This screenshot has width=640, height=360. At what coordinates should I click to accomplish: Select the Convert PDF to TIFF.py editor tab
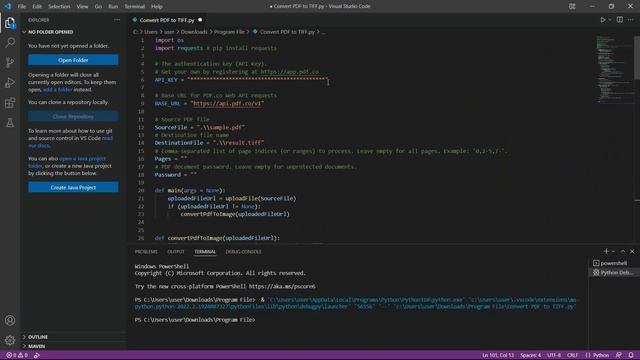point(167,20)
